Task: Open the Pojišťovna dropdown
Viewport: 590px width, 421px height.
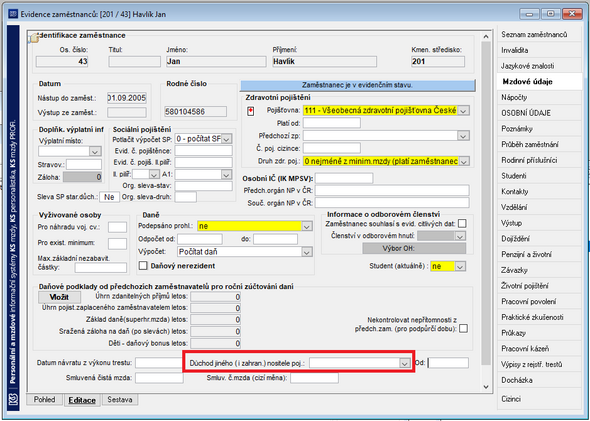Action: [x=463, y=111]
